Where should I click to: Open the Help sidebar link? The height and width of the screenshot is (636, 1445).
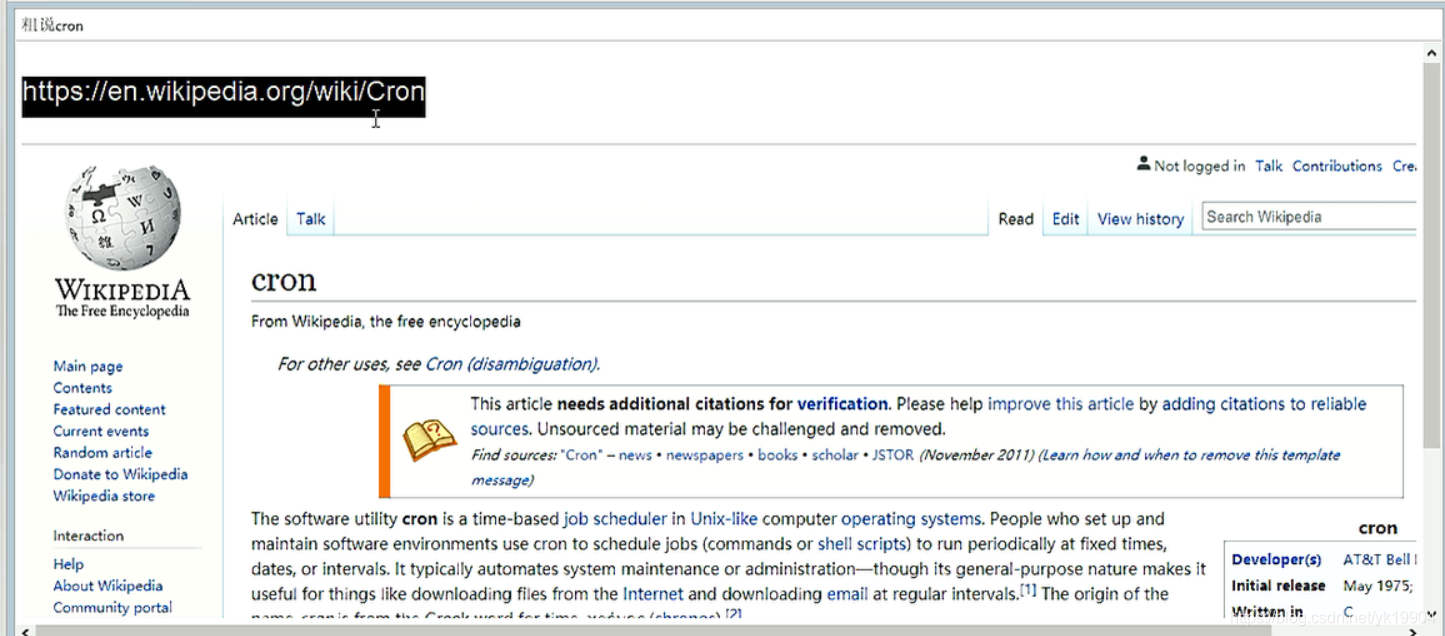pos(68,564)
